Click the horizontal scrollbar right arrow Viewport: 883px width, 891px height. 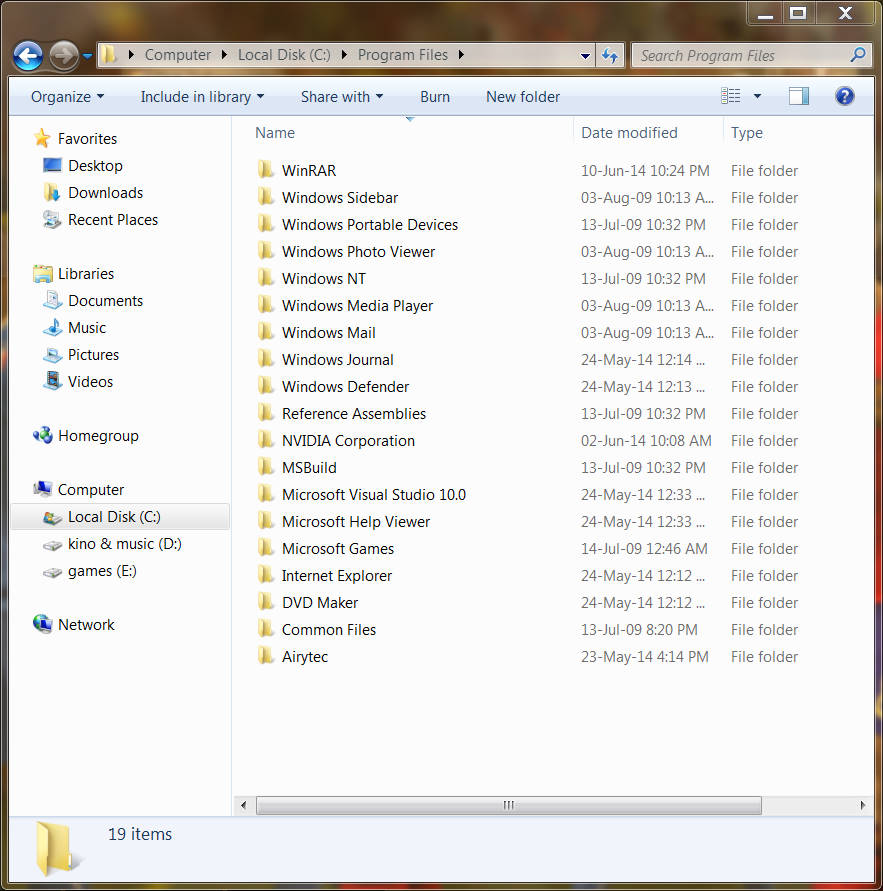[863, 805]
